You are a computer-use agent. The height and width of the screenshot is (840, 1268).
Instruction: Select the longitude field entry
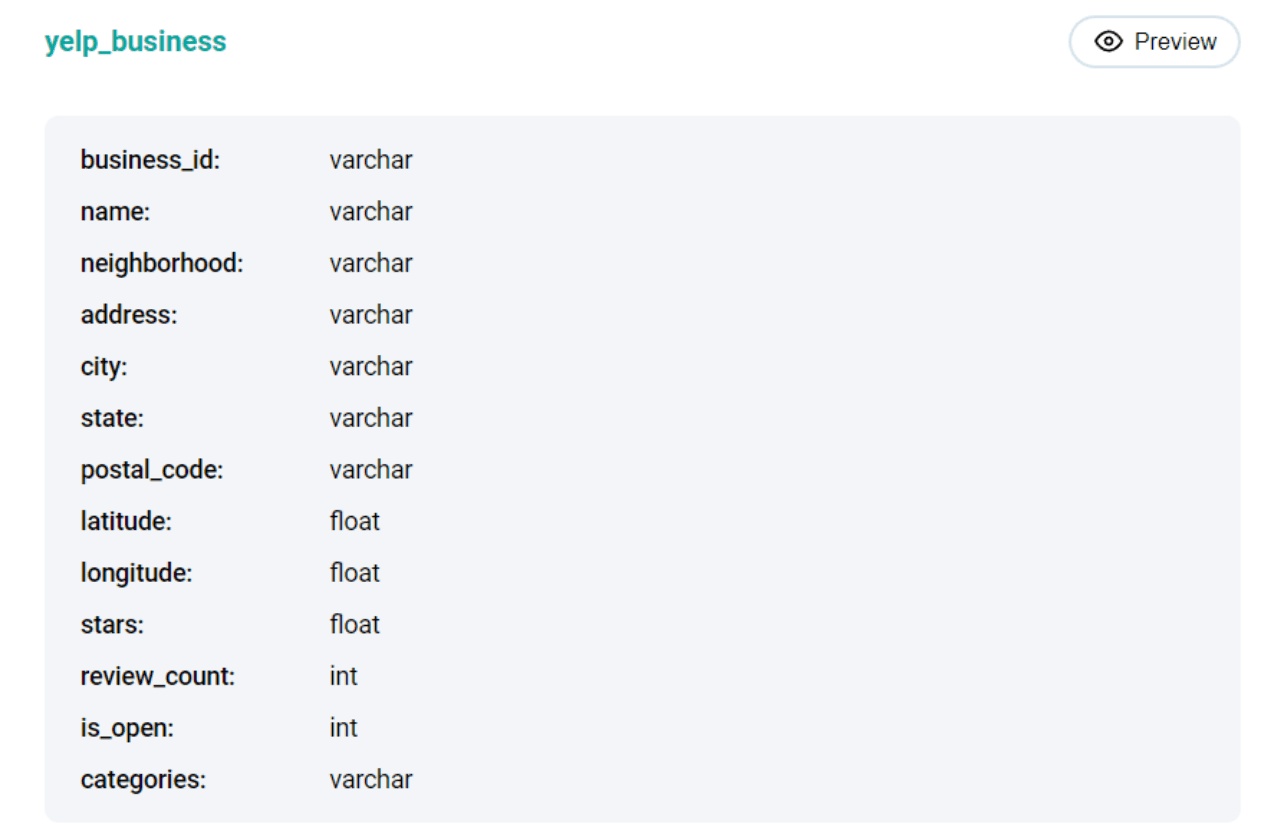click(x=136, y=572)
